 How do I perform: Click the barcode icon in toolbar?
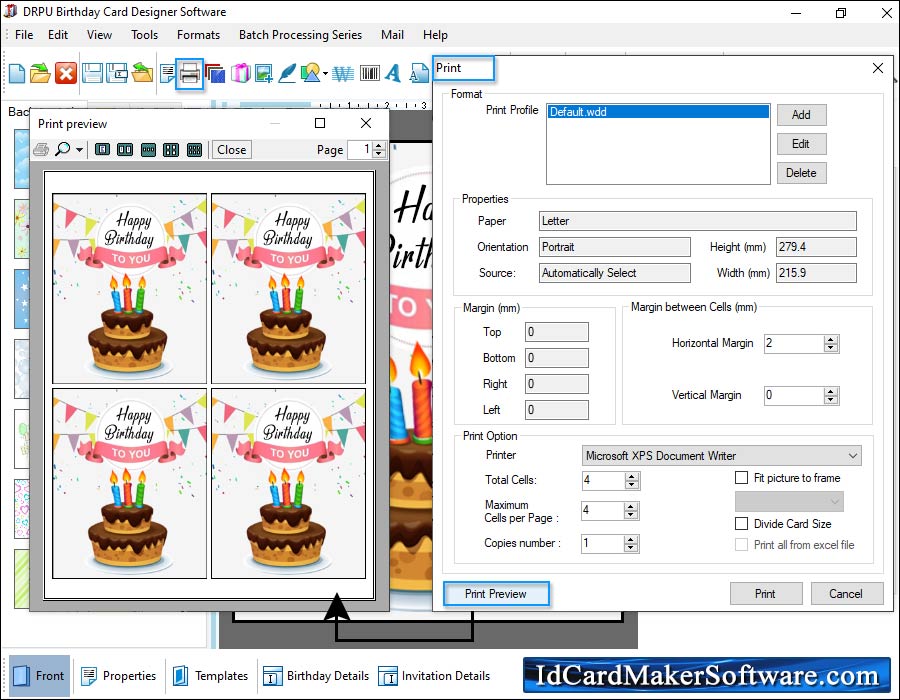370,73
